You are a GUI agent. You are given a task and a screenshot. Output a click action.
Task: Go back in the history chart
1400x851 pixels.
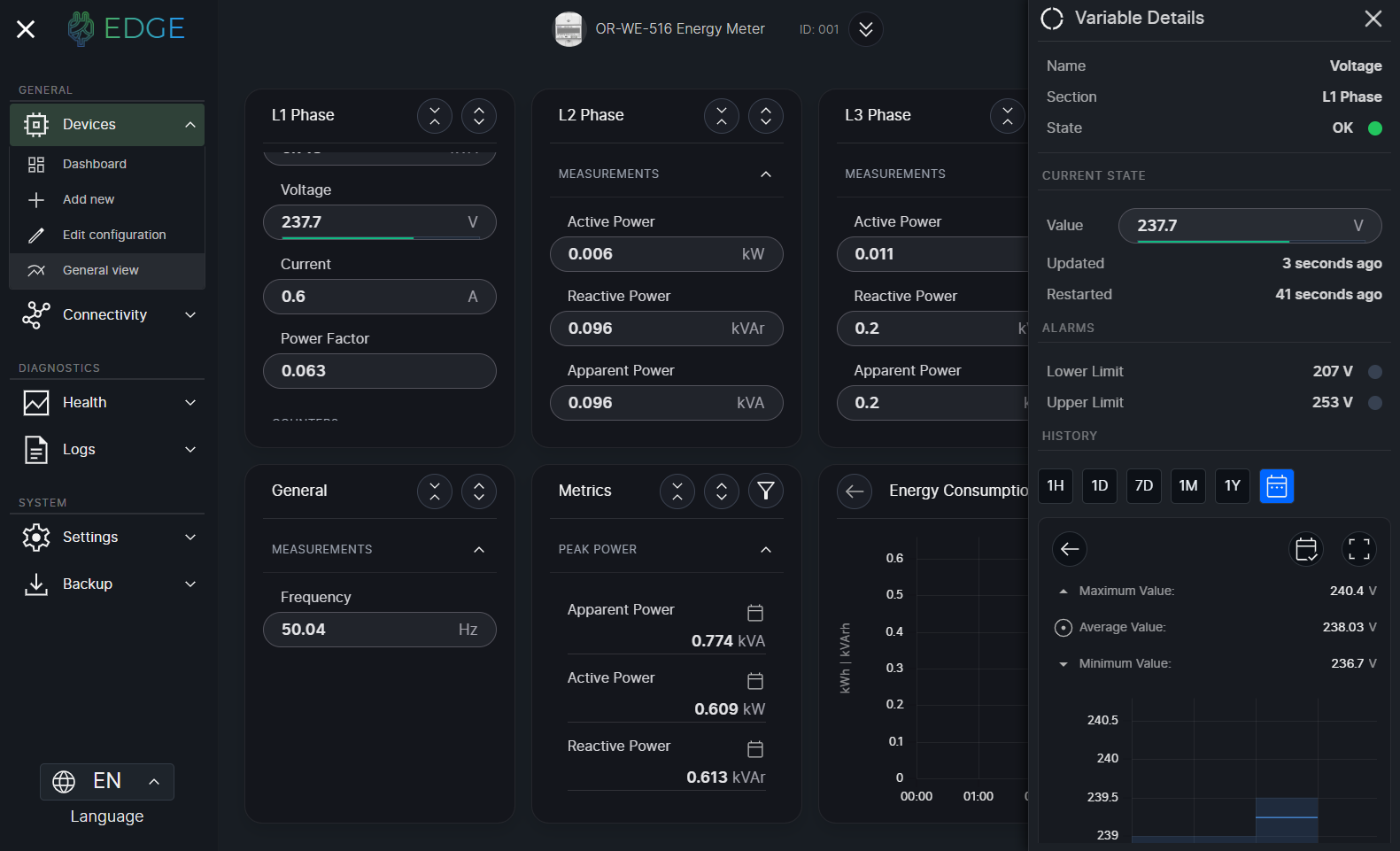(x=1070, y=549)
